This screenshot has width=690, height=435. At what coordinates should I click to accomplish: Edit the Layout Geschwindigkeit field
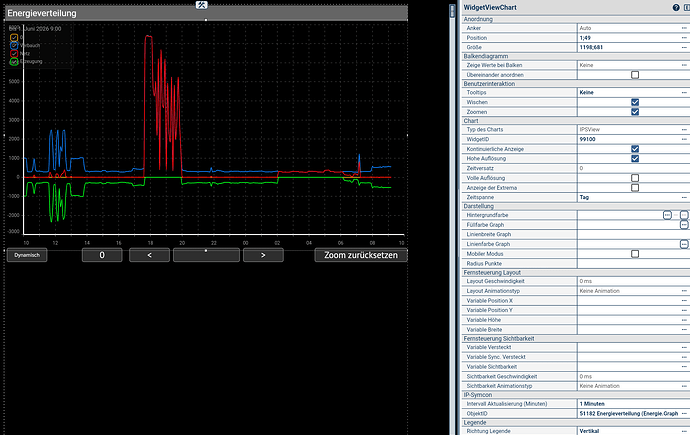tap(633, 281)
